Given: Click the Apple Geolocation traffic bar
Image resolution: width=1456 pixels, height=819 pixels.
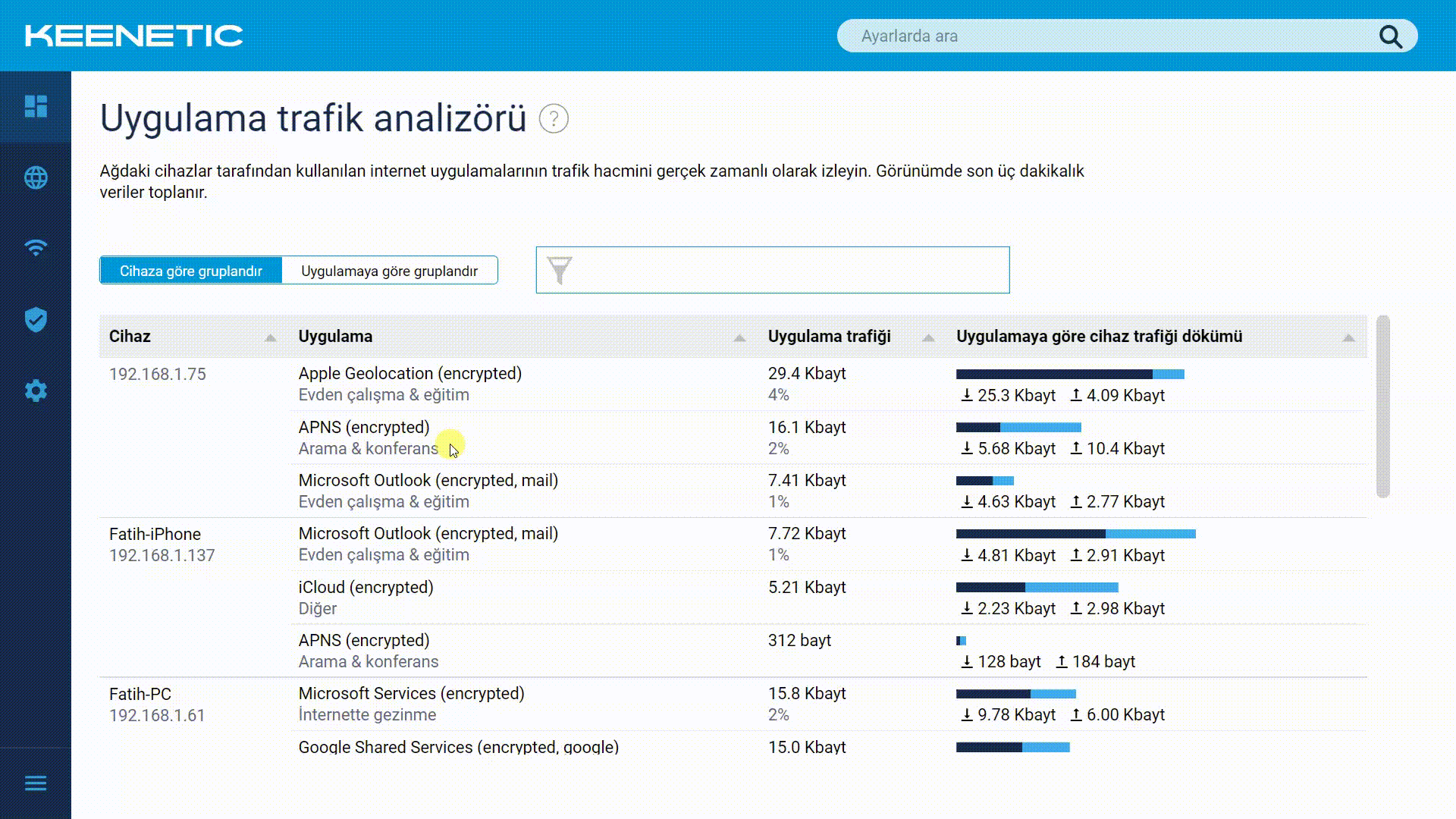Looking at the screenshot, I should (x=1070, y=374).
